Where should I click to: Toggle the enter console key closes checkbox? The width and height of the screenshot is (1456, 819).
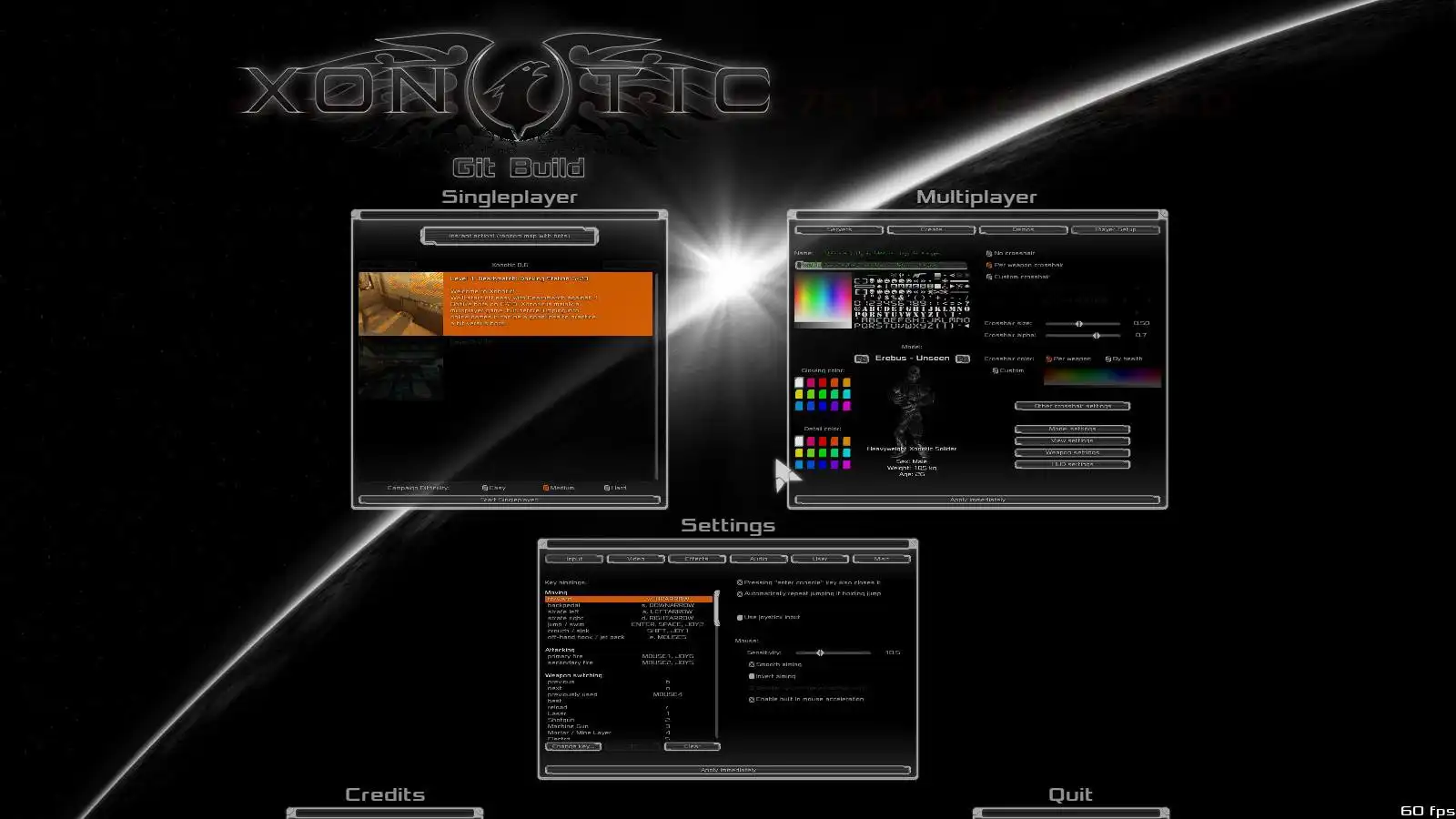point(740,582)
